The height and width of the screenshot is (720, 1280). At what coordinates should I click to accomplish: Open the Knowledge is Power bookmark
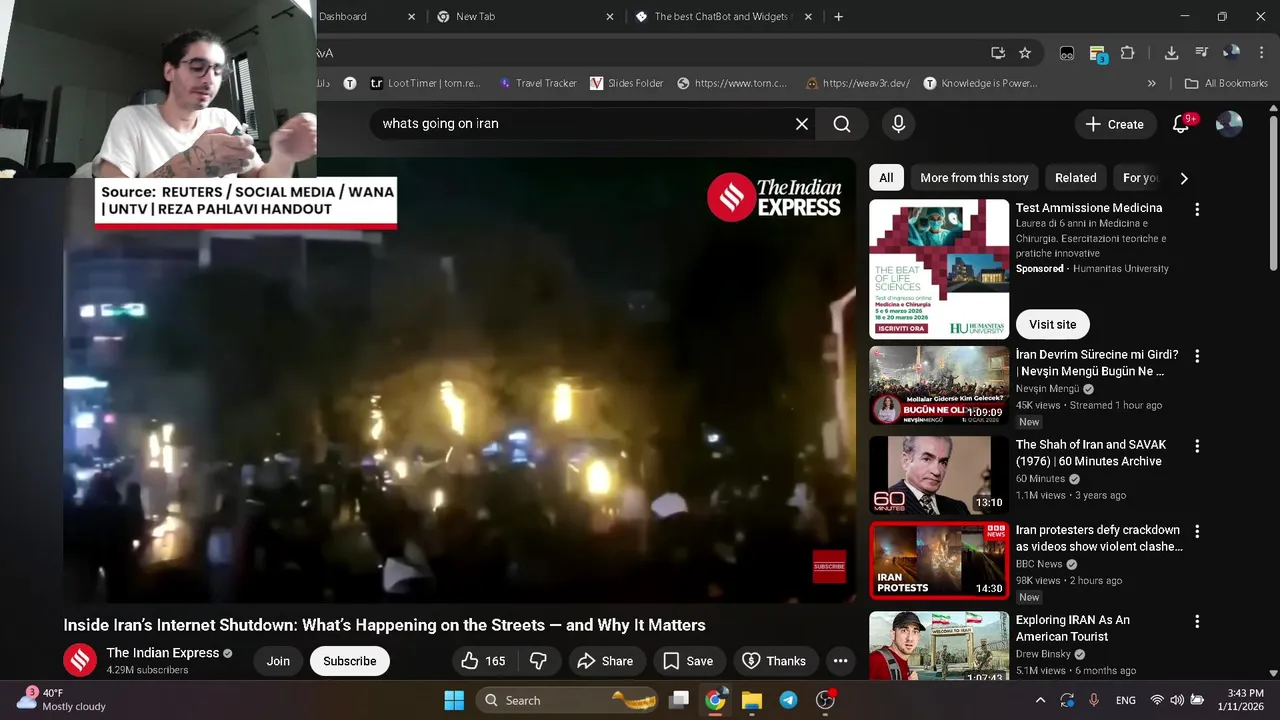980,83
